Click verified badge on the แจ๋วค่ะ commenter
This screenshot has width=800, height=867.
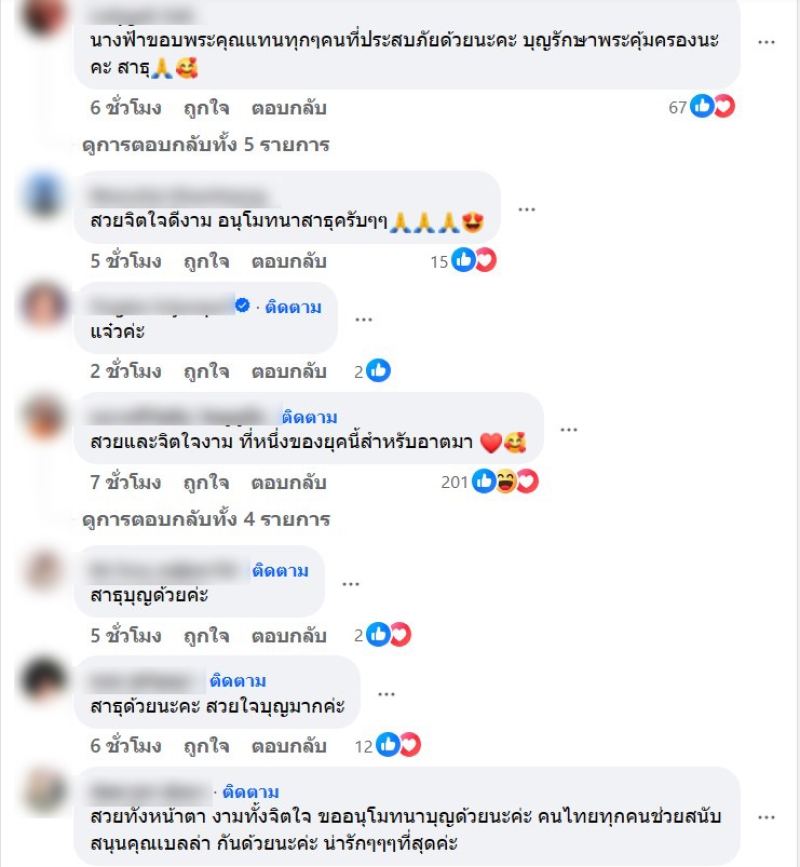242,305
